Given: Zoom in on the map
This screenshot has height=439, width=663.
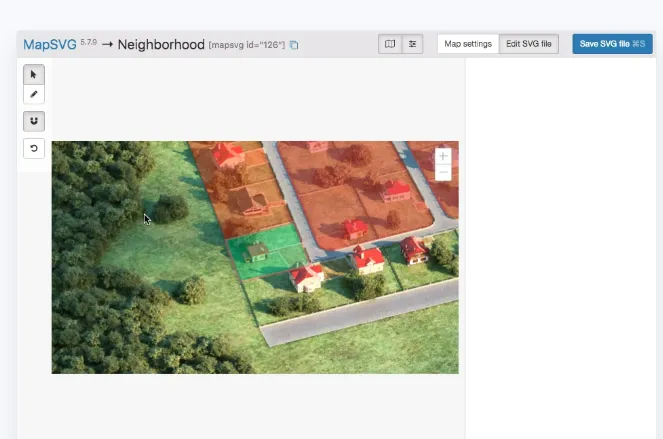Looking at the screenshot, I should point(443,156).
